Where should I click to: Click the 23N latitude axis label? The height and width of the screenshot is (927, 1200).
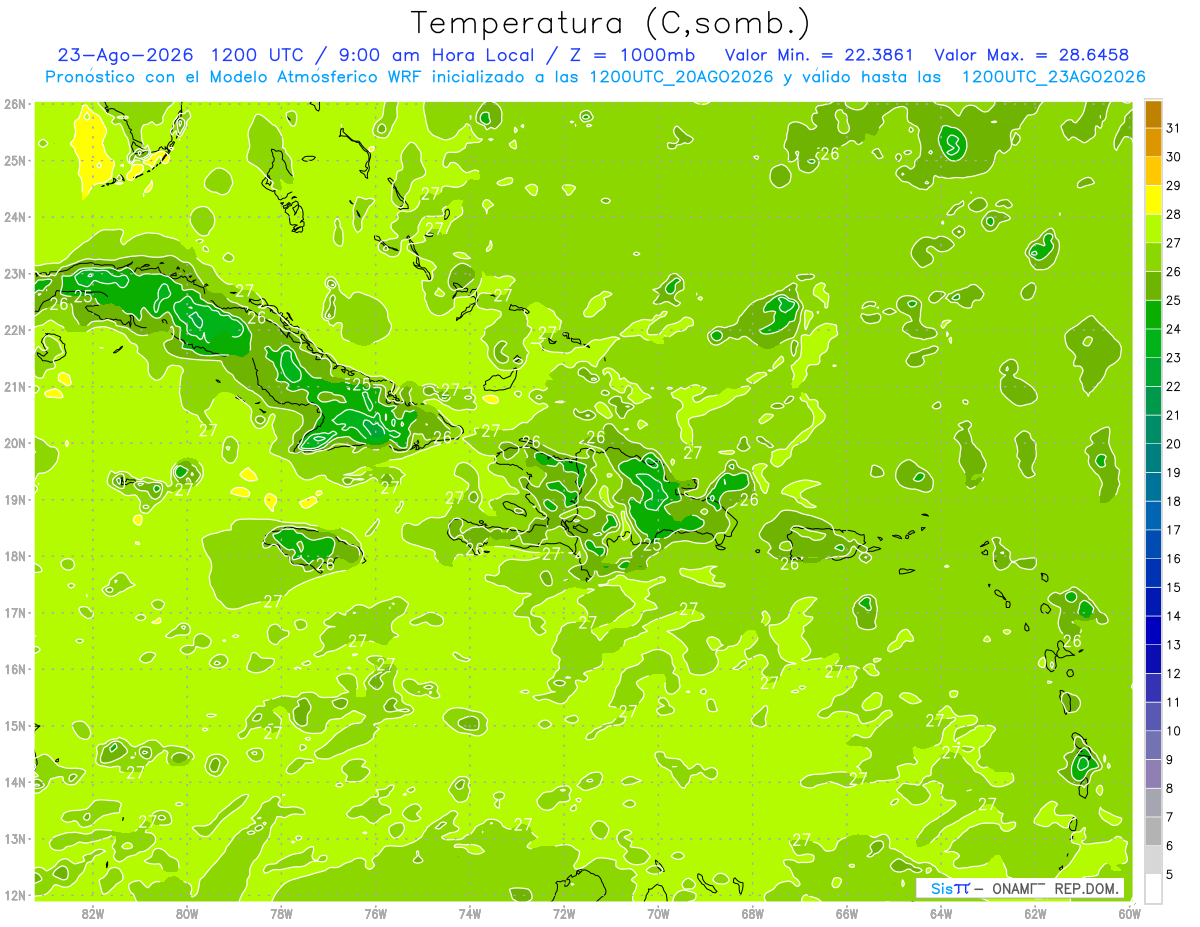[x=14, y=274]
